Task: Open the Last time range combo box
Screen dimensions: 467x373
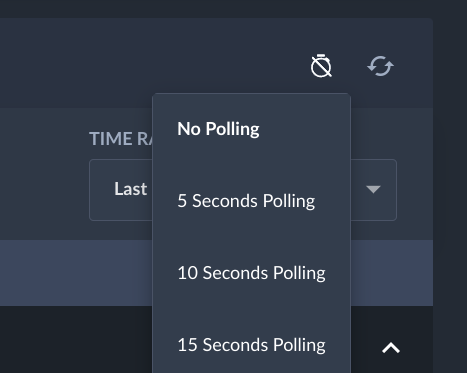Action: (243, 190)
